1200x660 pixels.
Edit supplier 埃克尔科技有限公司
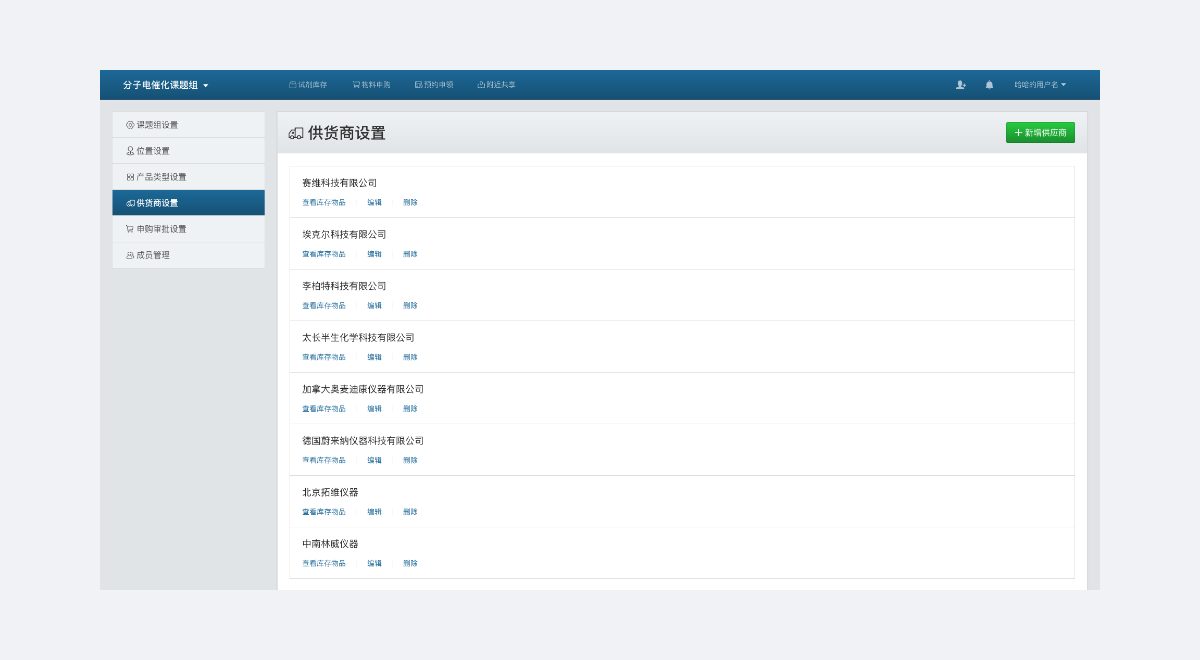point(374,254)
